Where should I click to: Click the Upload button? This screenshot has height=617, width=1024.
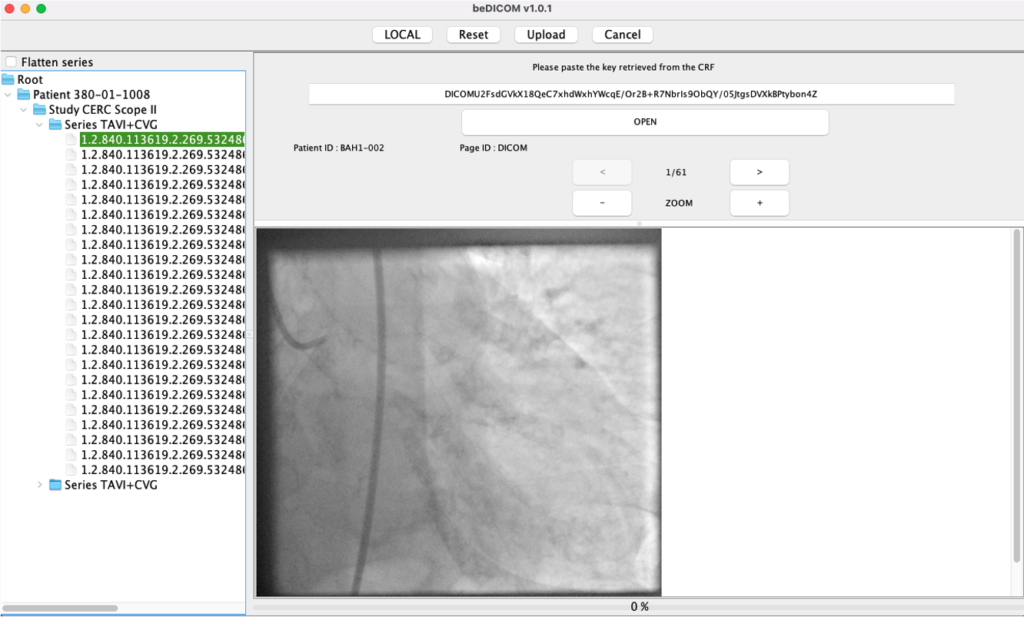click(x=546, y=34)
